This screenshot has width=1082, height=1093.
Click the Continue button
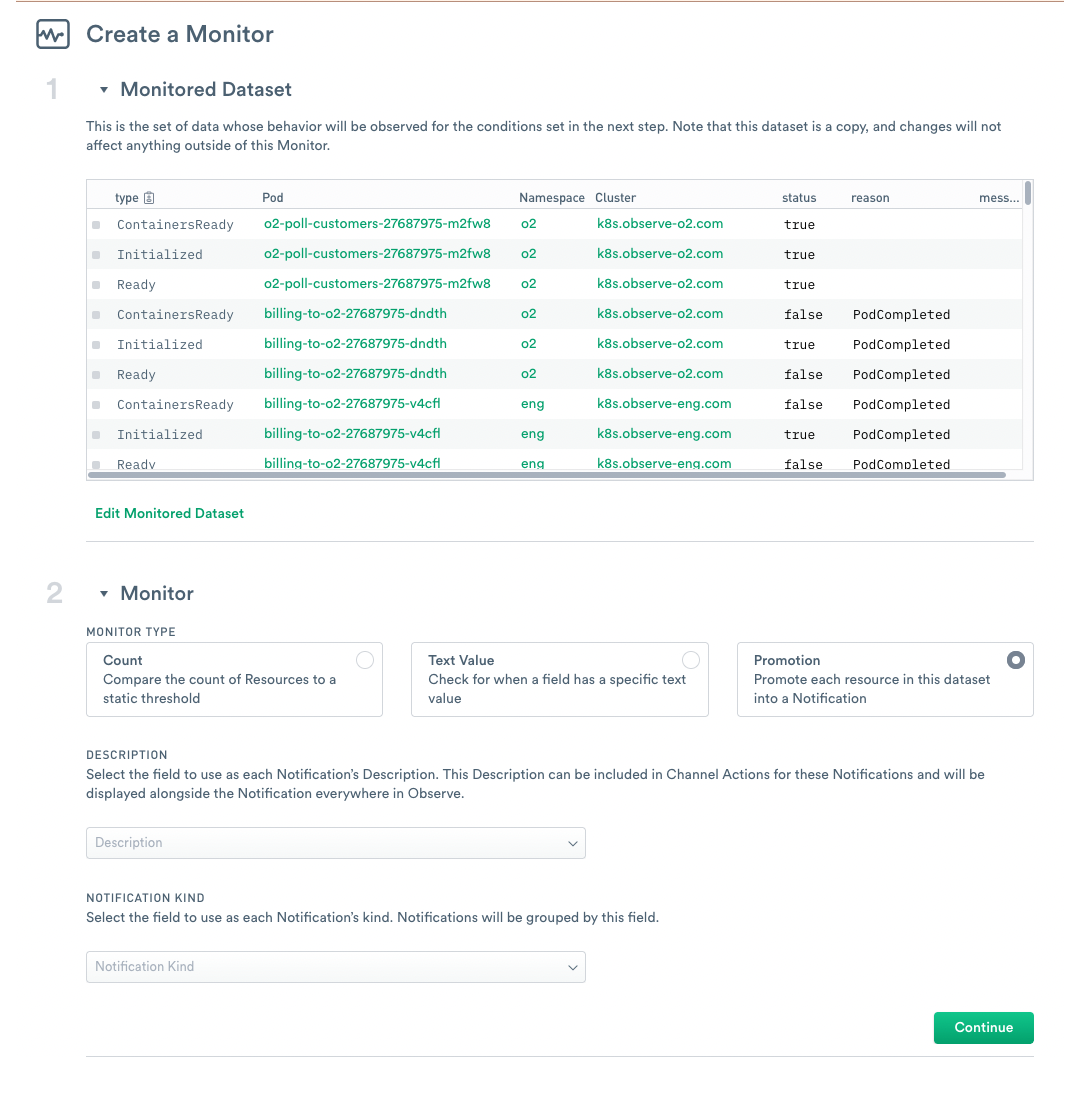click(984, 1028)
